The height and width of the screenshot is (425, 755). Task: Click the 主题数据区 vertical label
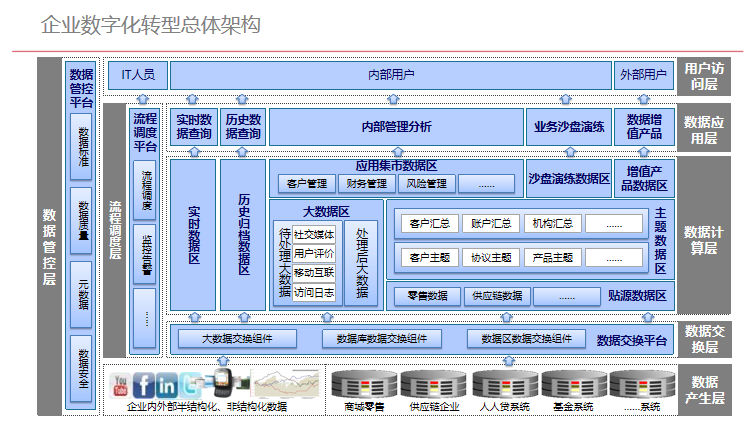point(660,241)
